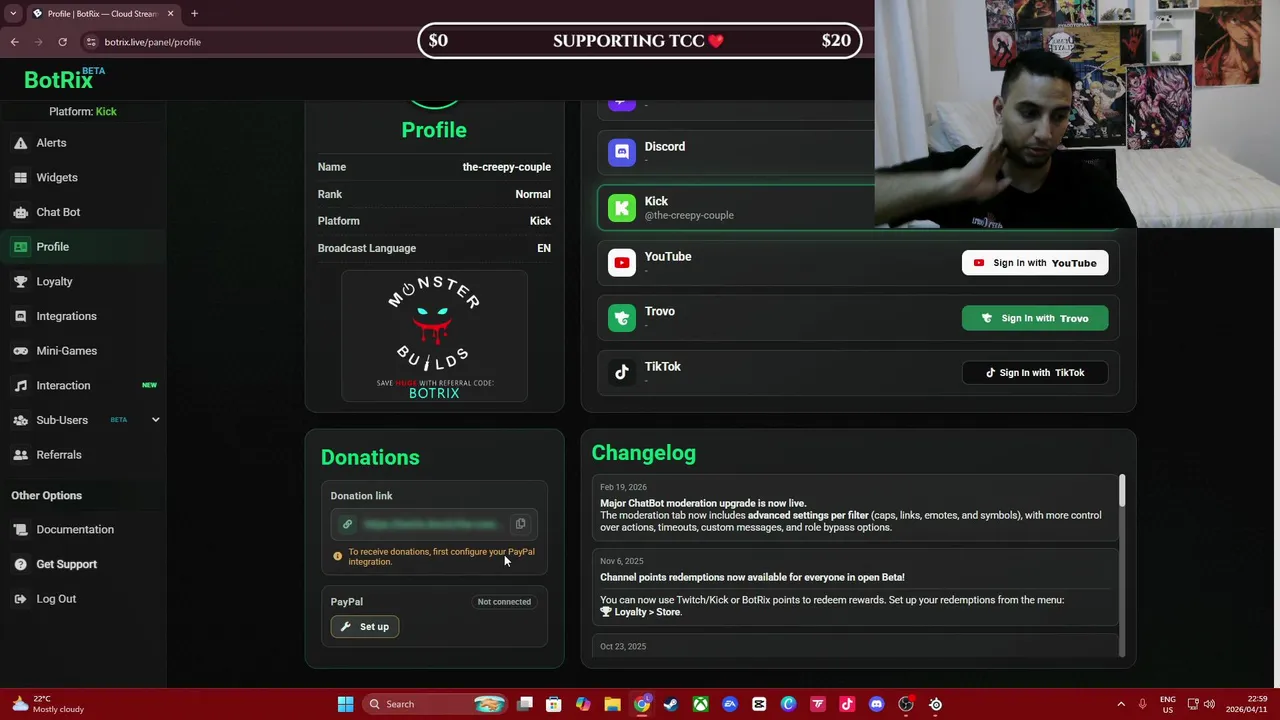Click the blurred donation link field
This screenshot has width=1280, height=720.
click(434, 524)
